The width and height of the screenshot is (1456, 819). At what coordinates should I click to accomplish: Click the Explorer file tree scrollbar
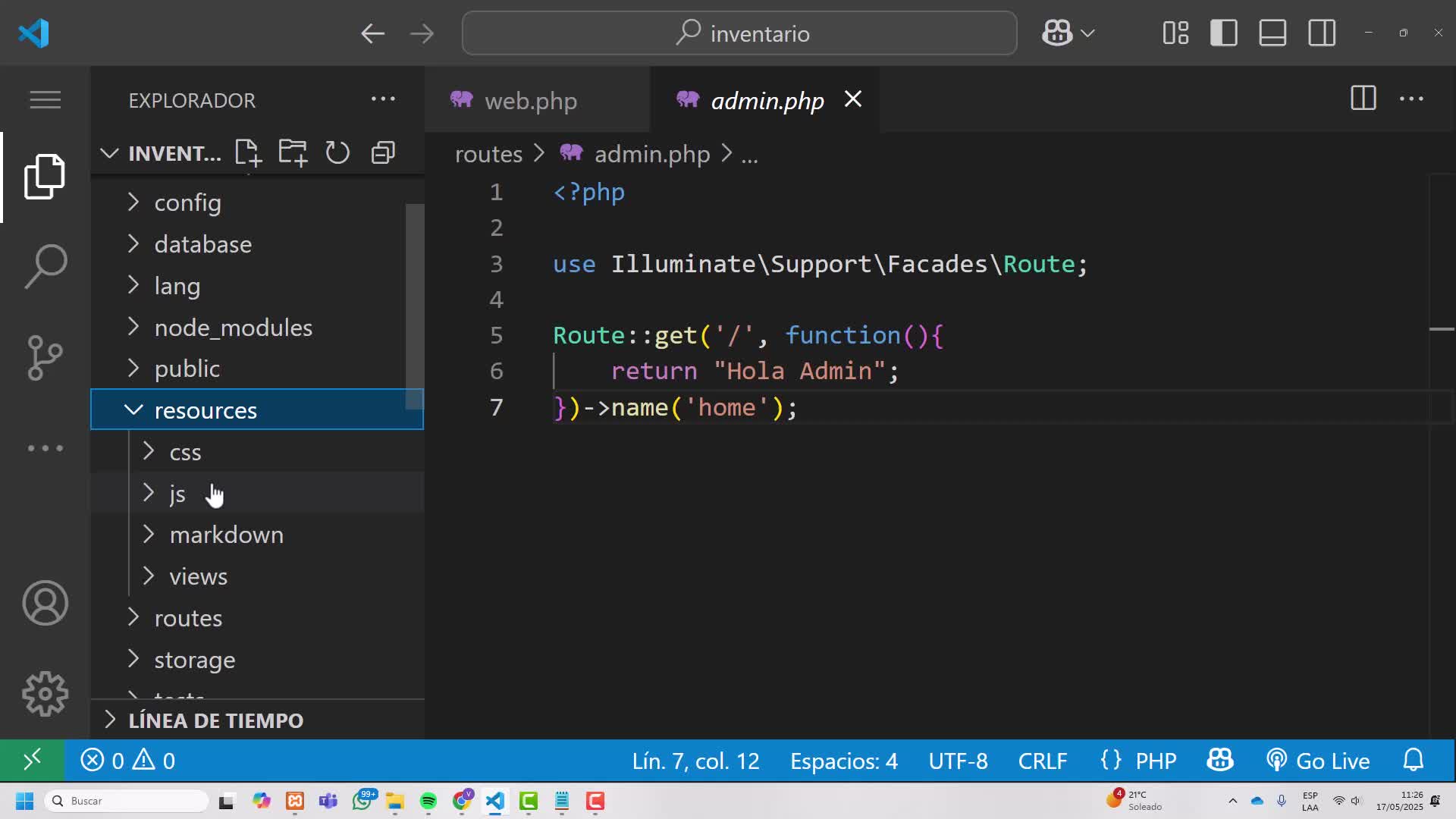pyautogui.click(x=414, y=306)
